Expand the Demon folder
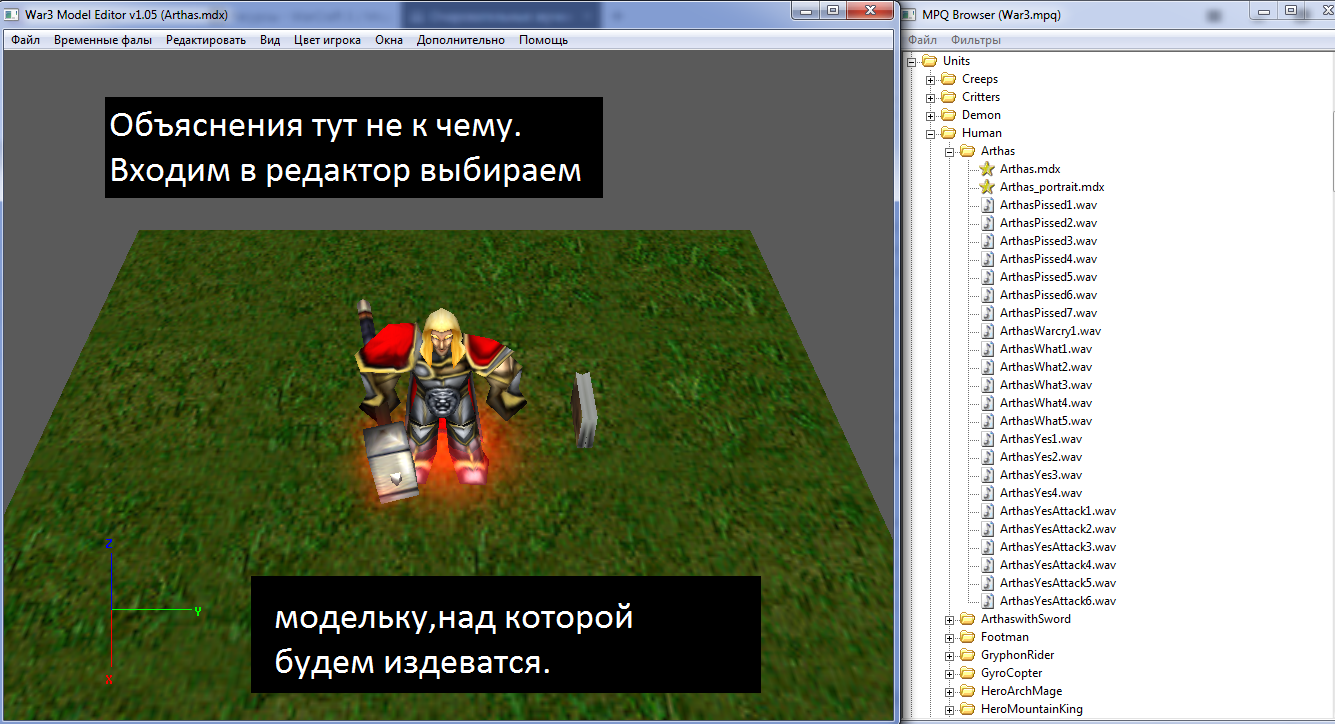Screen dimensions: 1335x724 pyautogui.click(x=931, y=115)
